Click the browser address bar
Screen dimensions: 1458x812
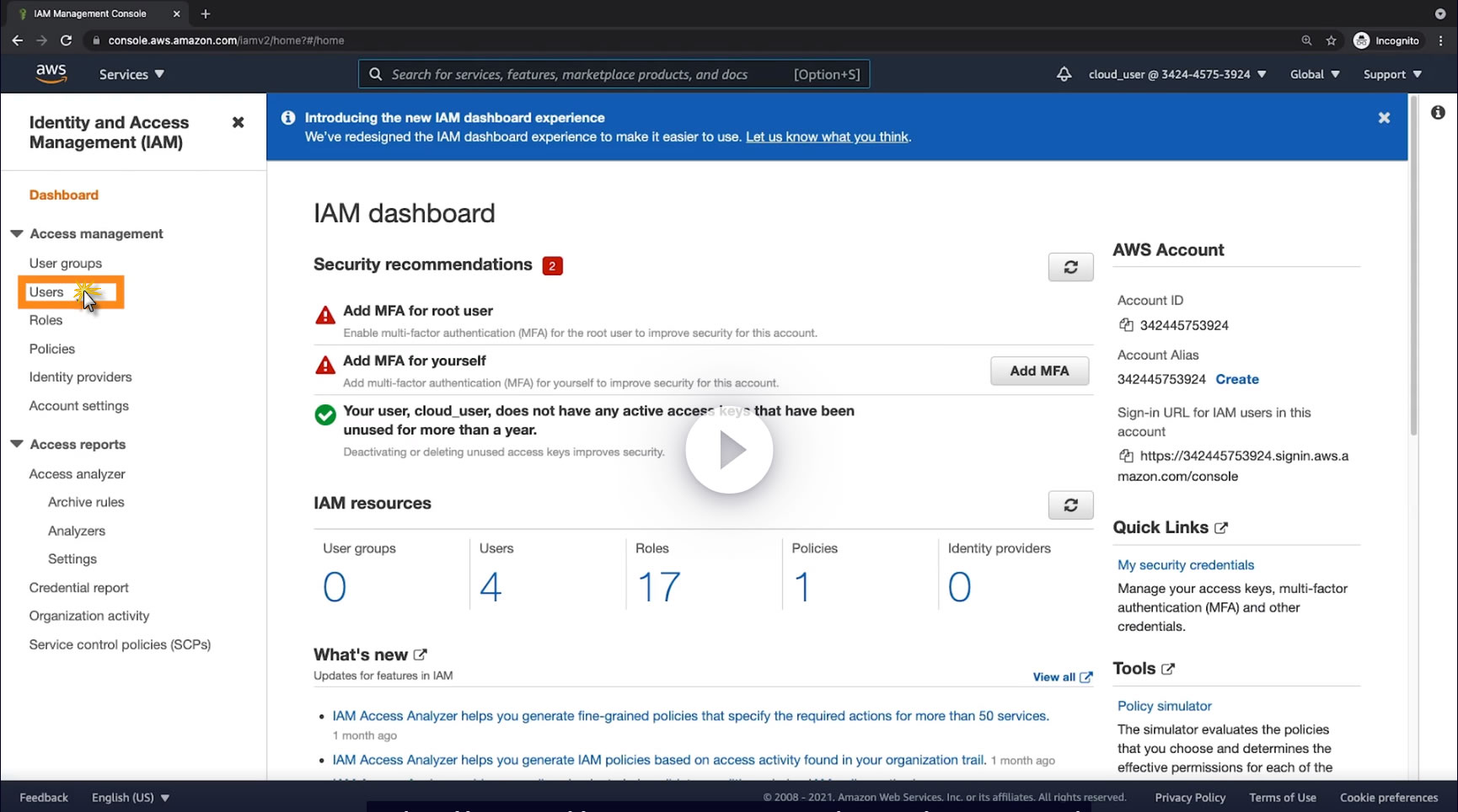pyautogui.click(x=691, y=40)
